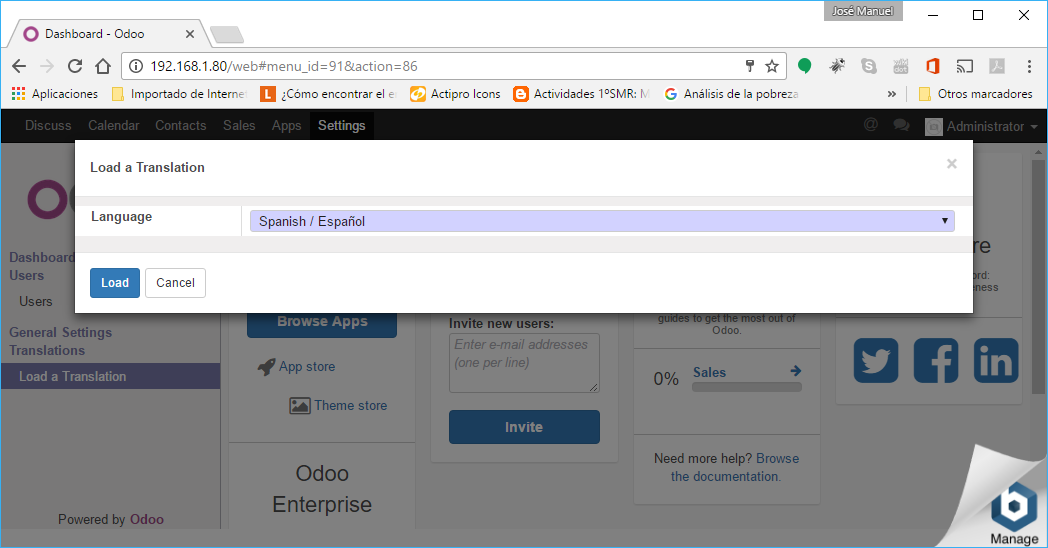Click the Load button in dialog
1048x548 pixels.
(x=114, y=283)
